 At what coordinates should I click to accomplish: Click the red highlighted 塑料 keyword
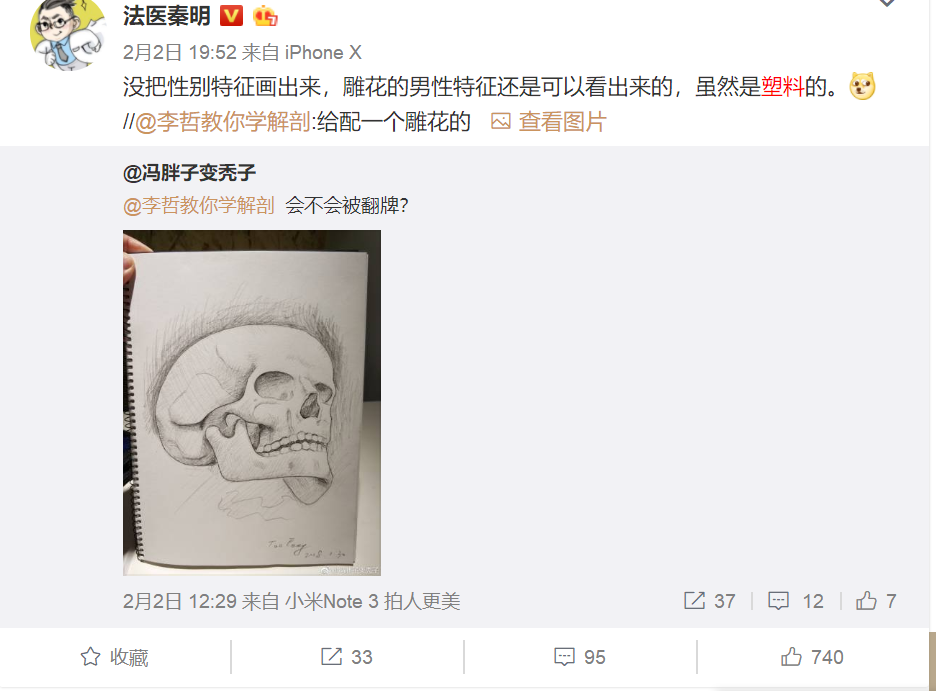point(783,87)
